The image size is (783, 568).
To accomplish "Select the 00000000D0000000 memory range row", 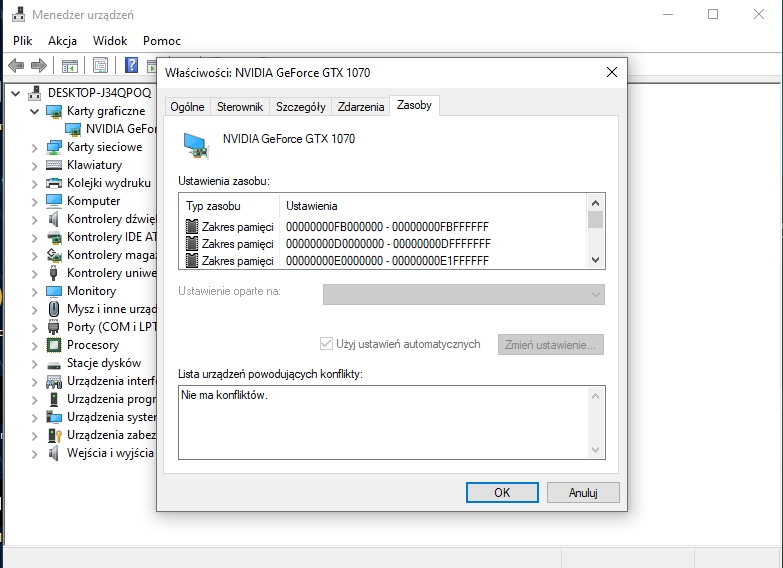I will 382,244.
